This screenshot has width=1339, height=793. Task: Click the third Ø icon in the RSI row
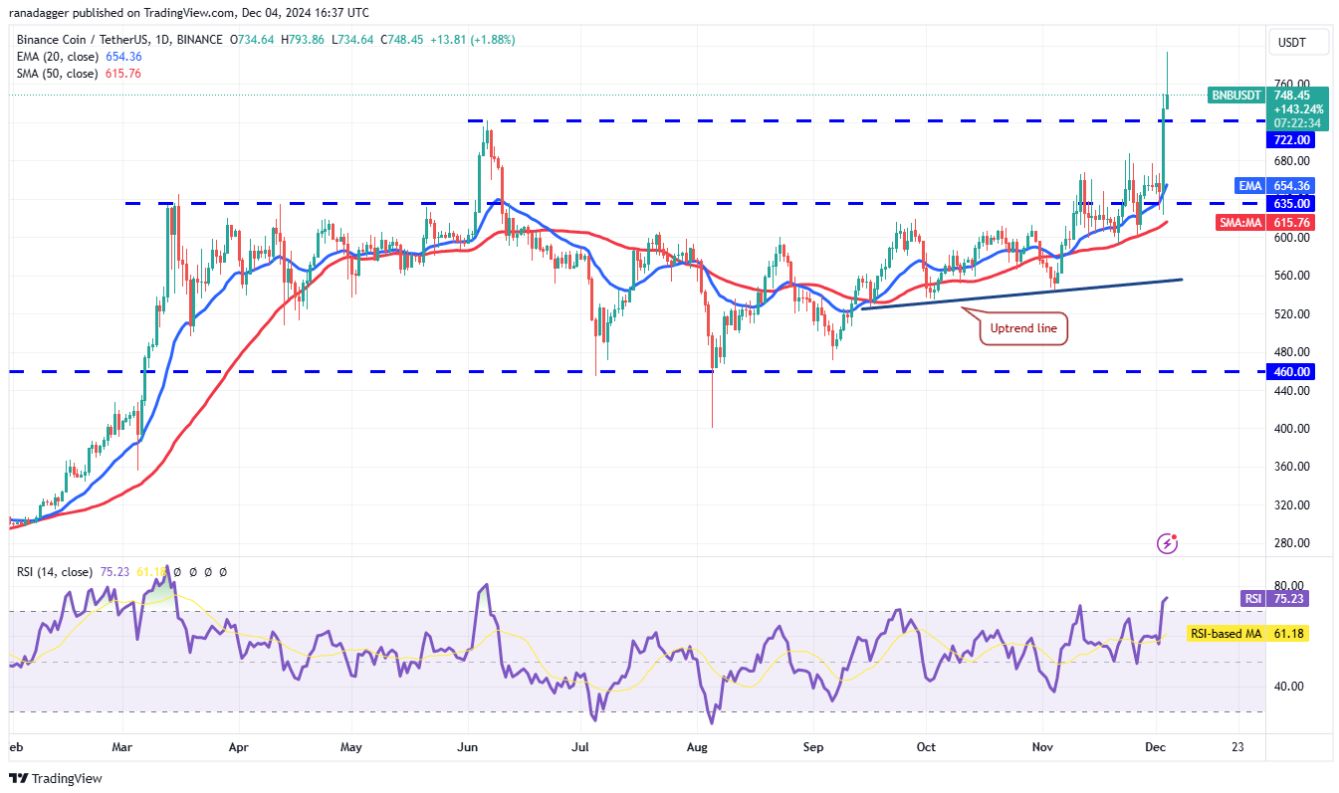(208, 572)
